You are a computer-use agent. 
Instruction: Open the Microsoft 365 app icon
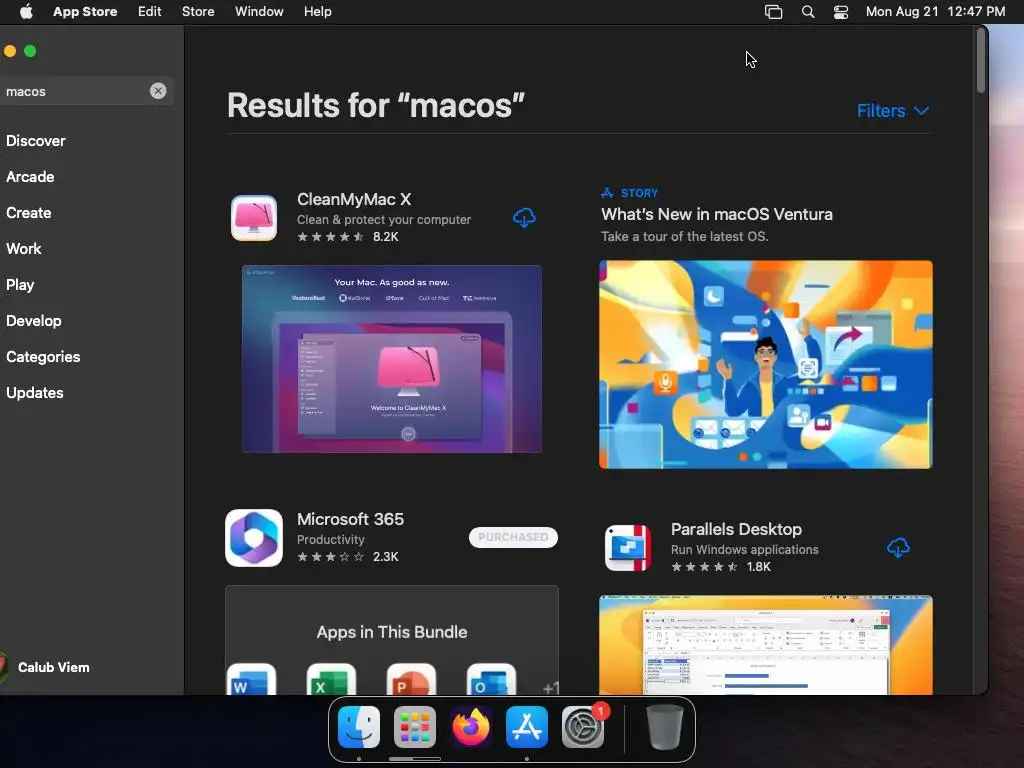[254, 537]
